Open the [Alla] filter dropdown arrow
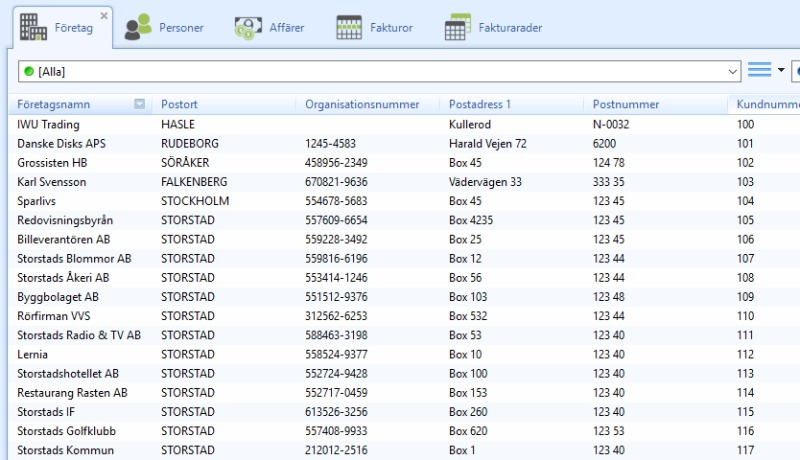Viewport: 800px width, 460px height. (733, 71)
